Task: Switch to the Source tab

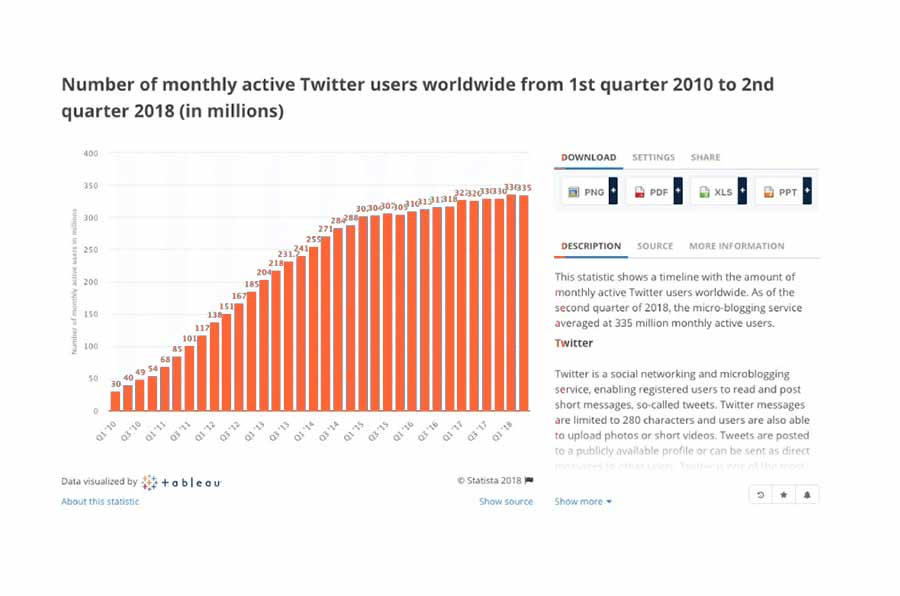Action: click(655, 245)
